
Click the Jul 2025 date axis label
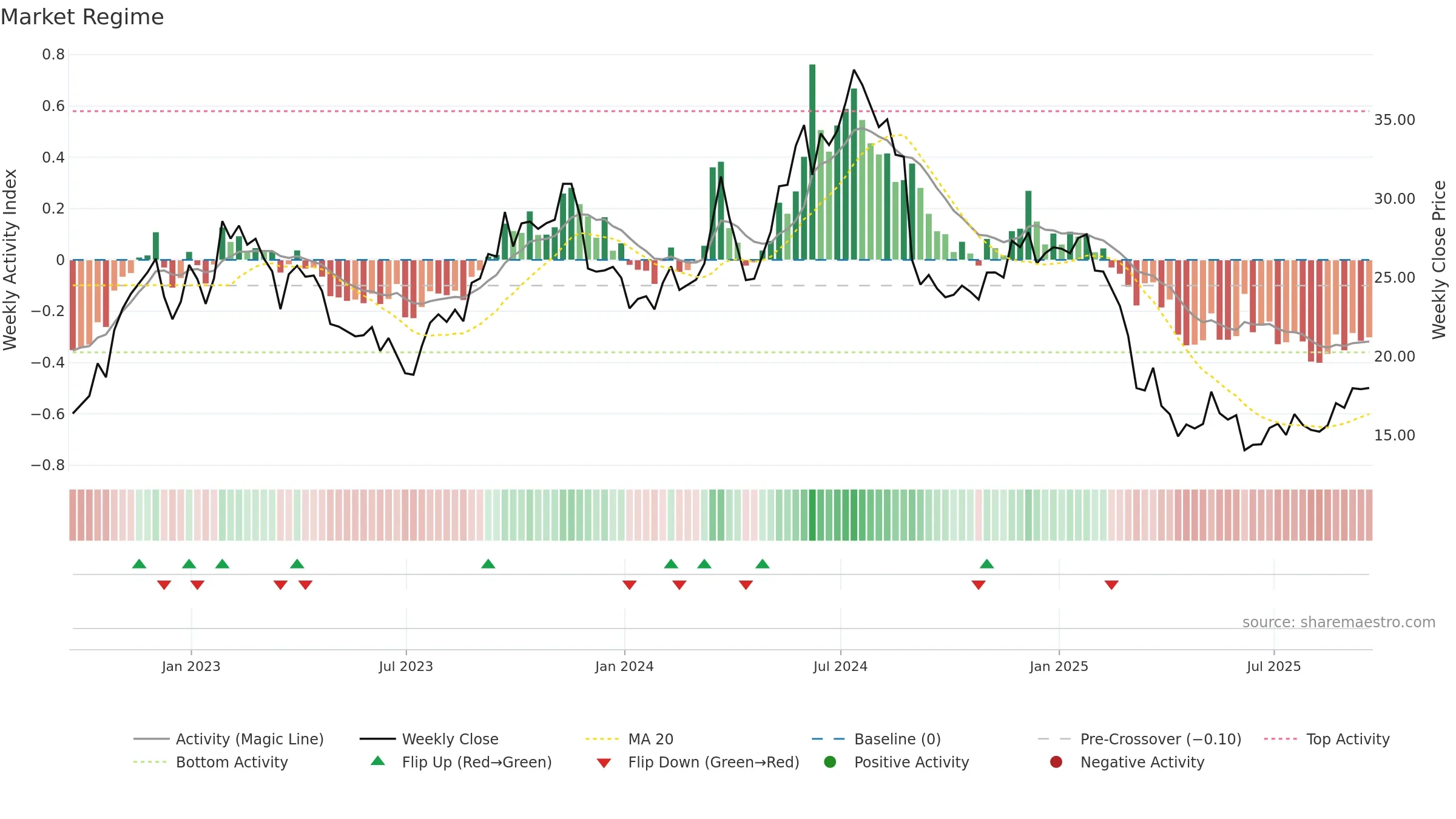coord(1273,666)
